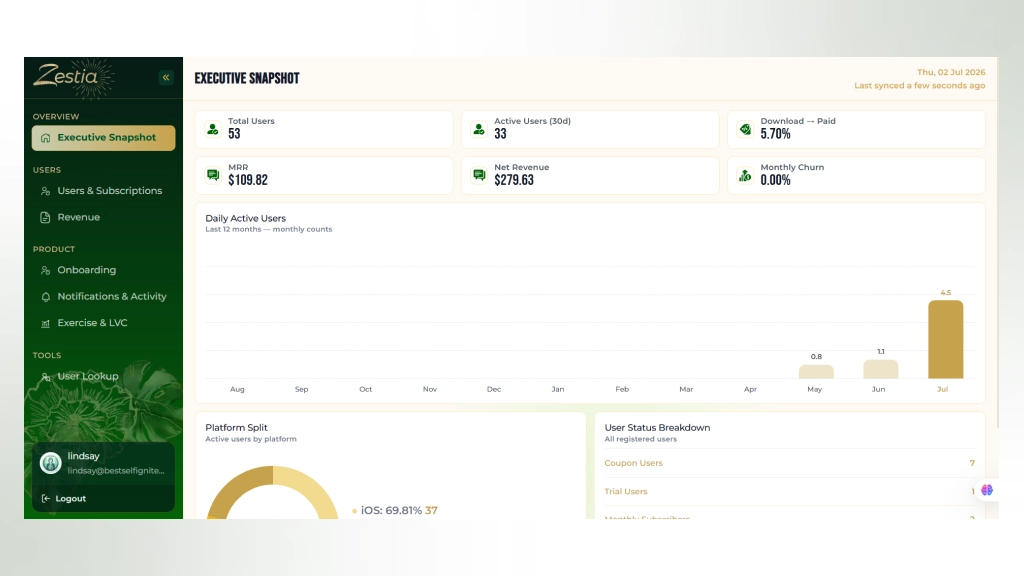The width and height of the screenshot is (1024, 576).
Task: Click the Download to Paid card icon
Action: [x=745, y=129]
